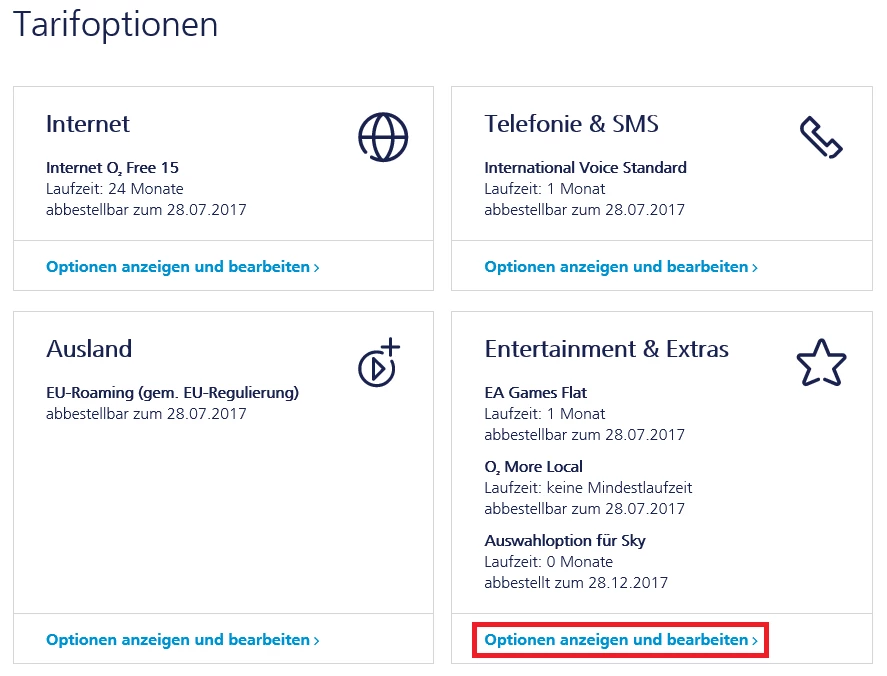Select the 'Internet O2 Free 15' option title
The image size is (887, 676).
click(112, 167)
